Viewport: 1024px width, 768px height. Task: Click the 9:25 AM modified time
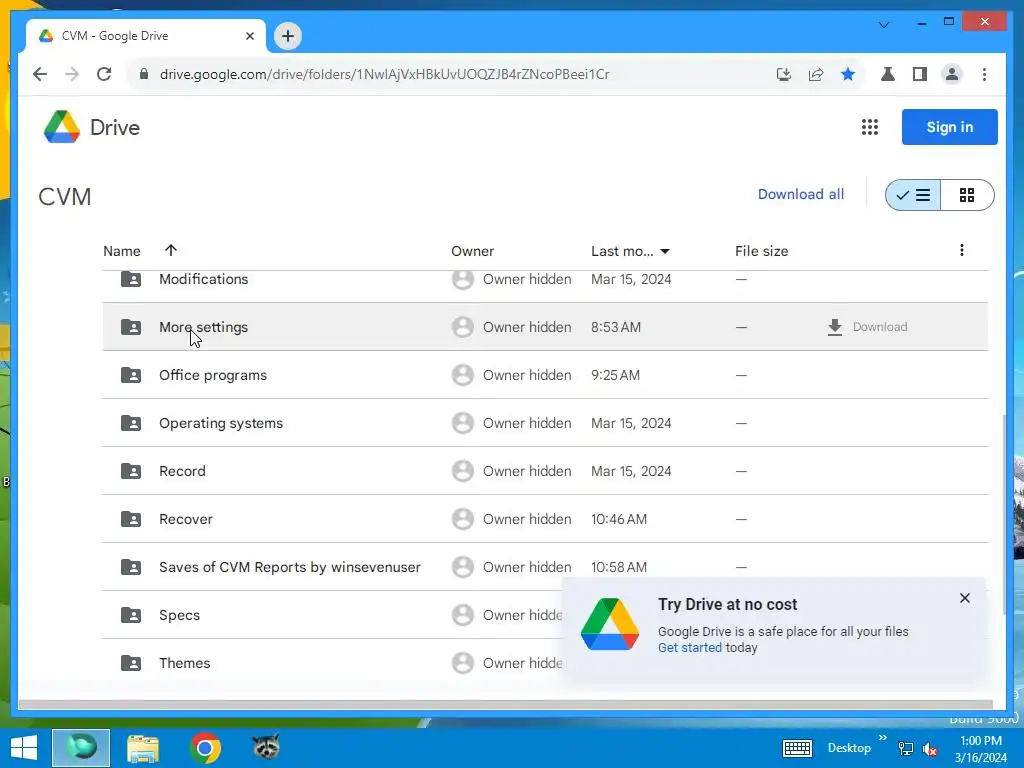615,375
